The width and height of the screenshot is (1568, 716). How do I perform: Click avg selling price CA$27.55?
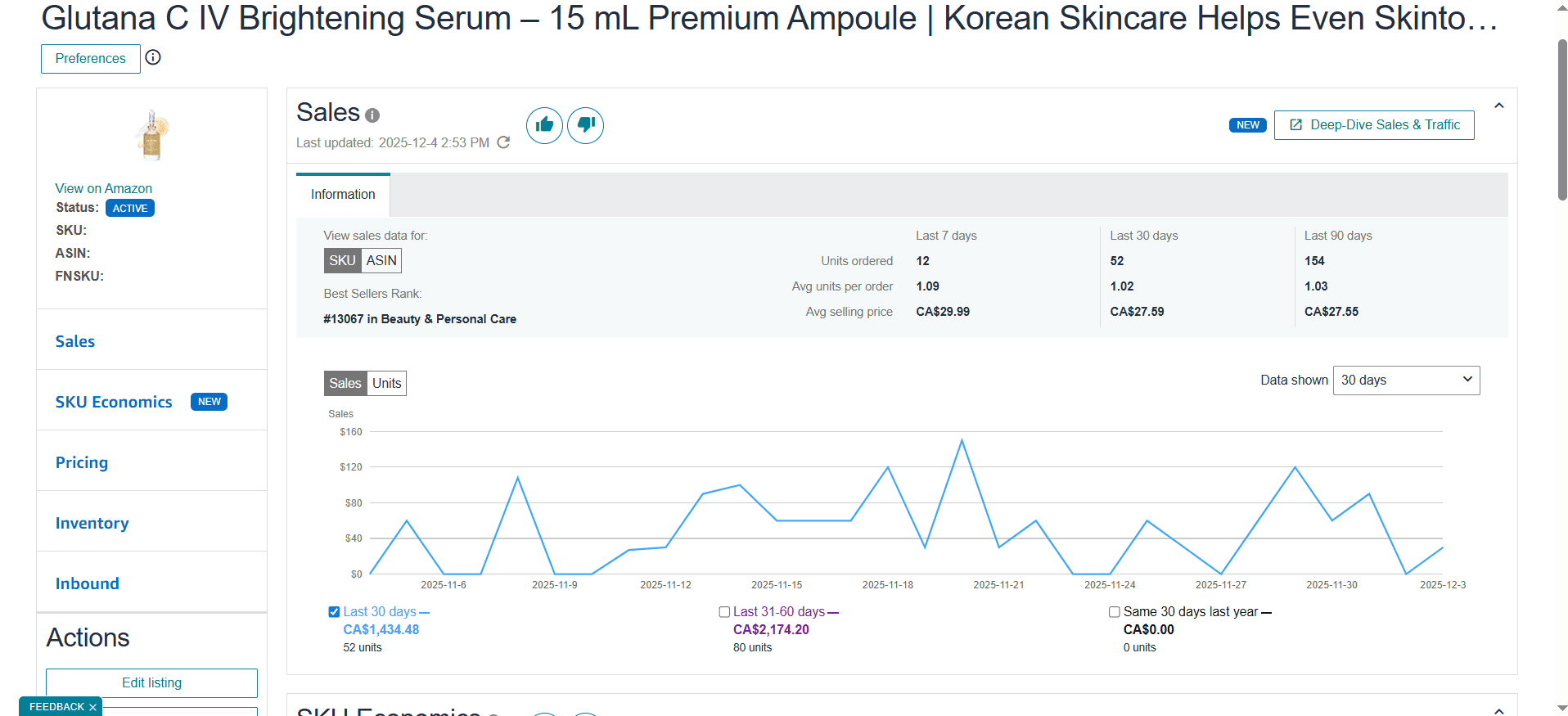coord(1331,312)
